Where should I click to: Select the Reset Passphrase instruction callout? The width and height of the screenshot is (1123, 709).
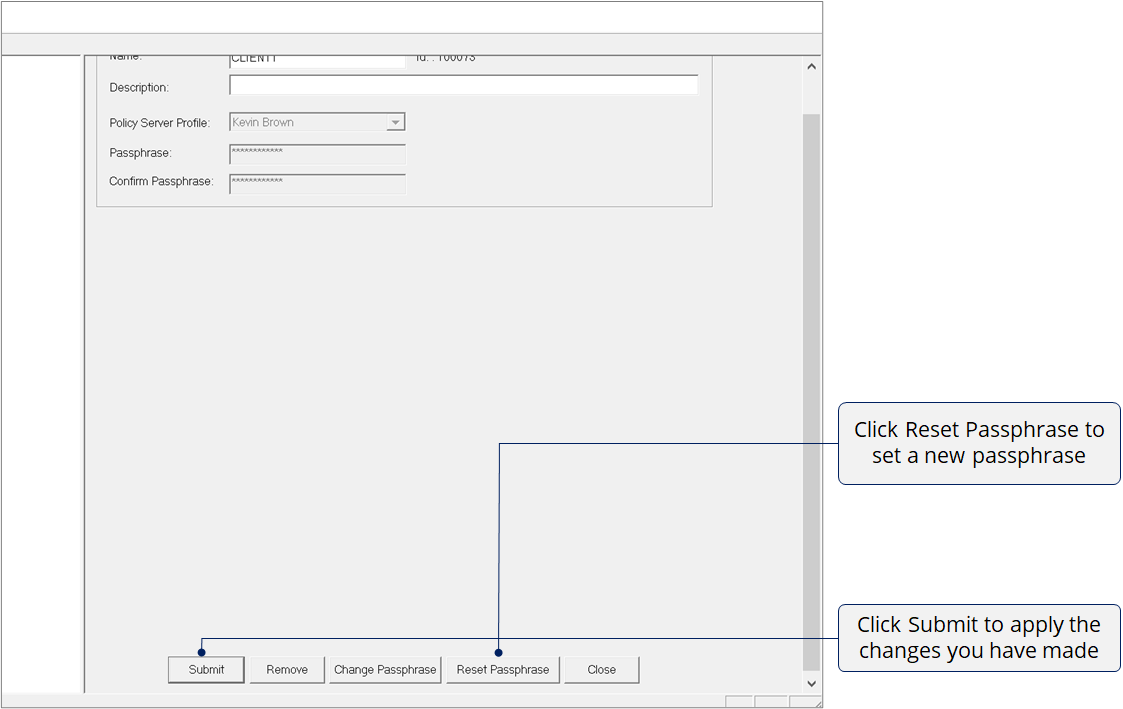tap(978, 443)
